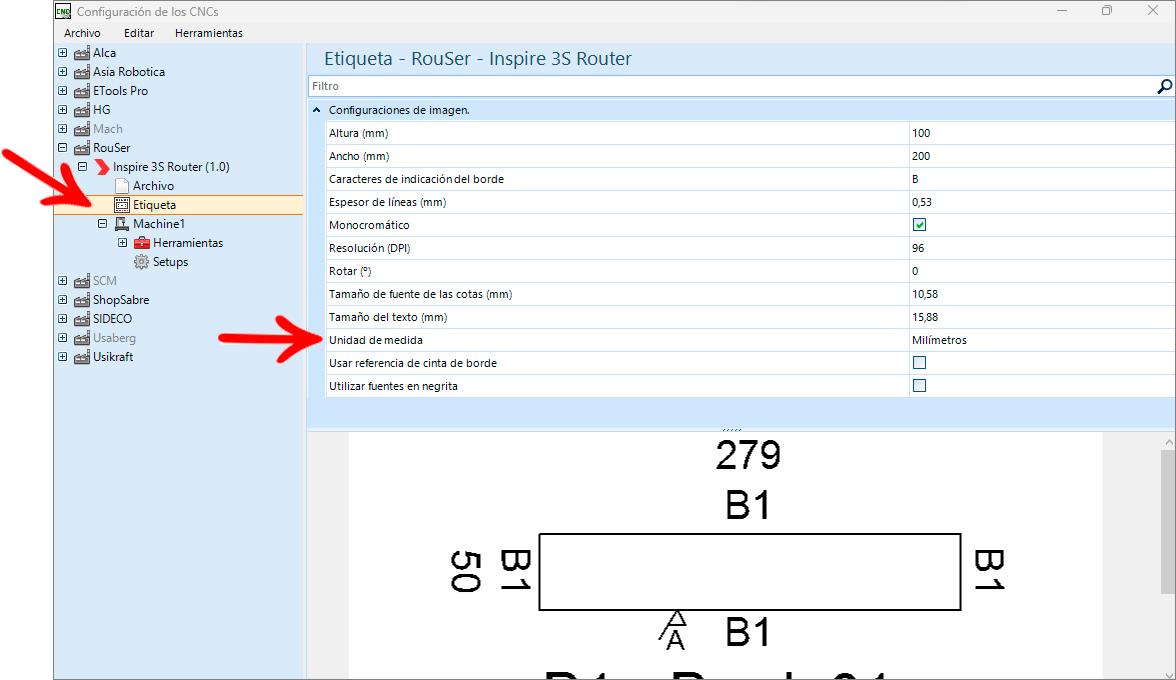Click the Usaberg factory icon
Image resolution: width=1176 pixels, height=680 pixels.
pos(82,338)
